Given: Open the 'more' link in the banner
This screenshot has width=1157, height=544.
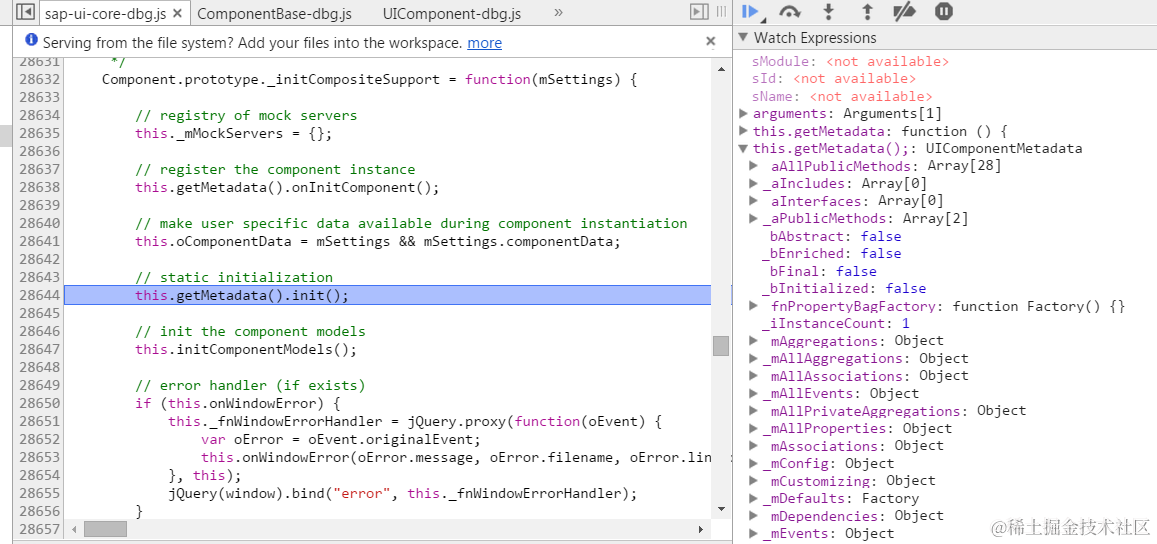Looking at the screenshot, I should coord(484,43).
